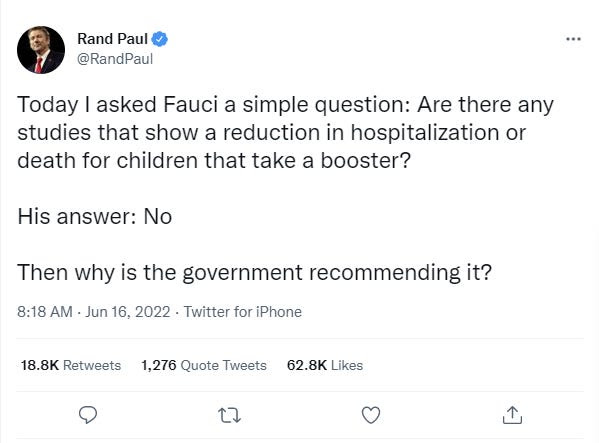Open the three-dot more options menu
This screenshot has width=599, height=443.
pos(573,39)
